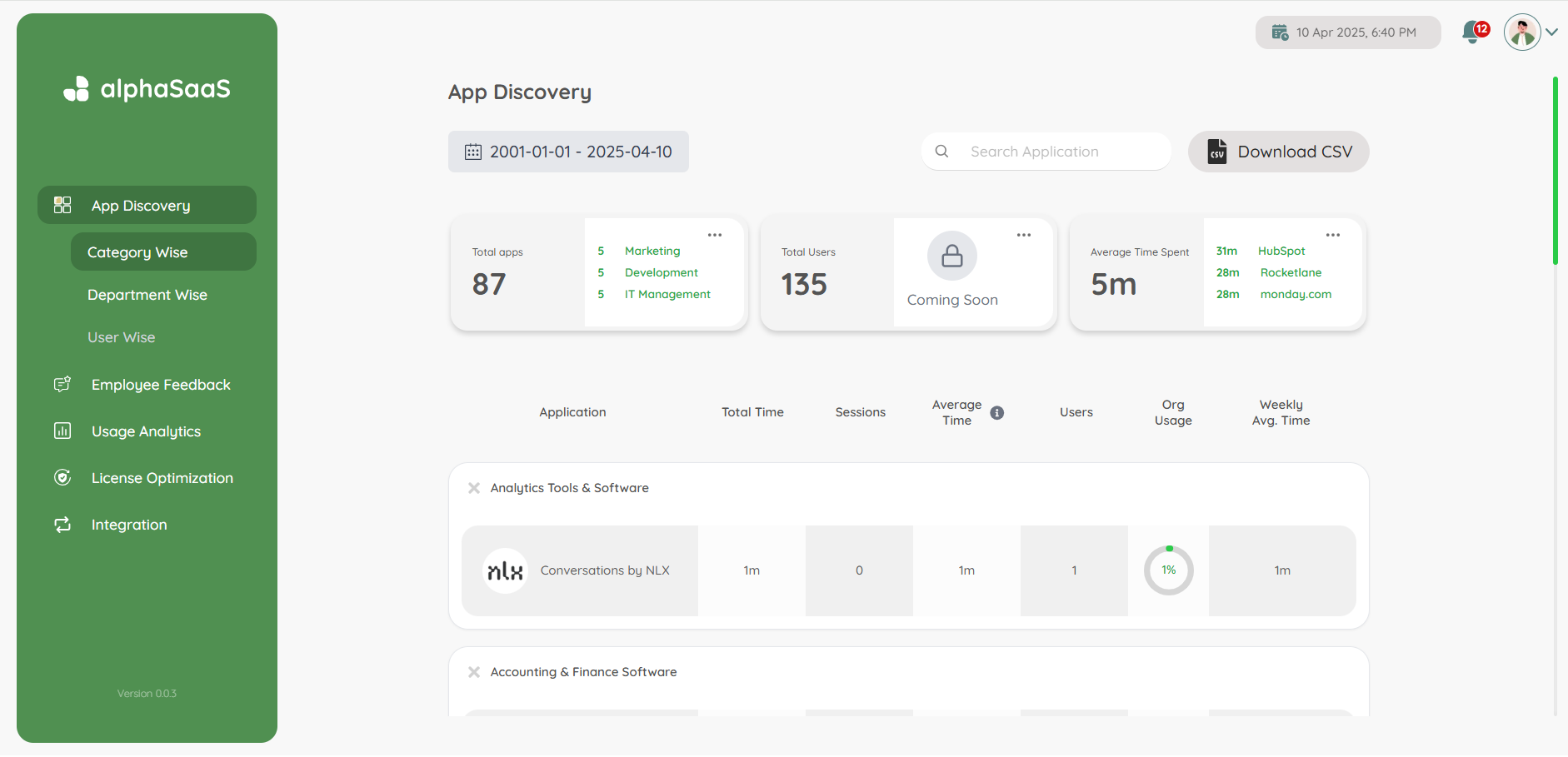Image resolution: width=1568 pixels, height=757 pixels.
Task: Click the Conversations by NLX app name
Action: 605,570
